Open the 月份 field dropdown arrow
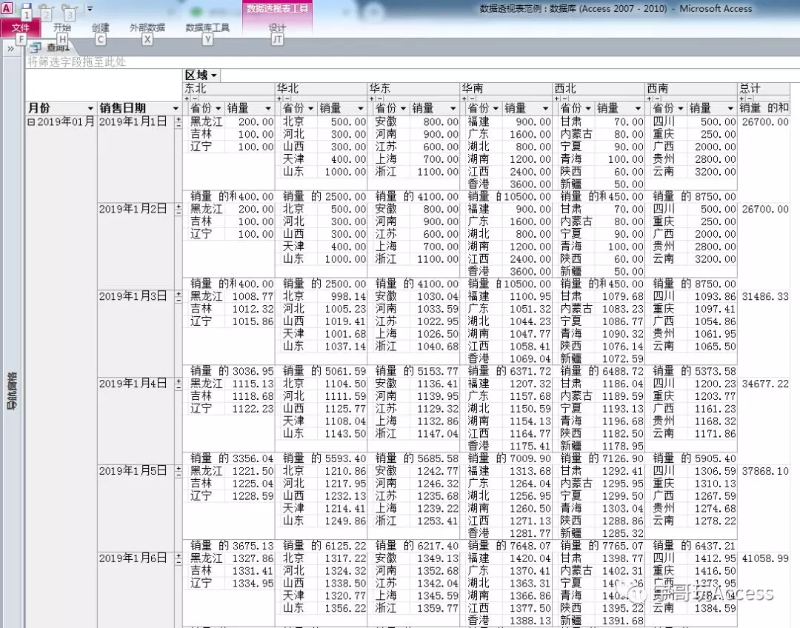 coord(89,108)
